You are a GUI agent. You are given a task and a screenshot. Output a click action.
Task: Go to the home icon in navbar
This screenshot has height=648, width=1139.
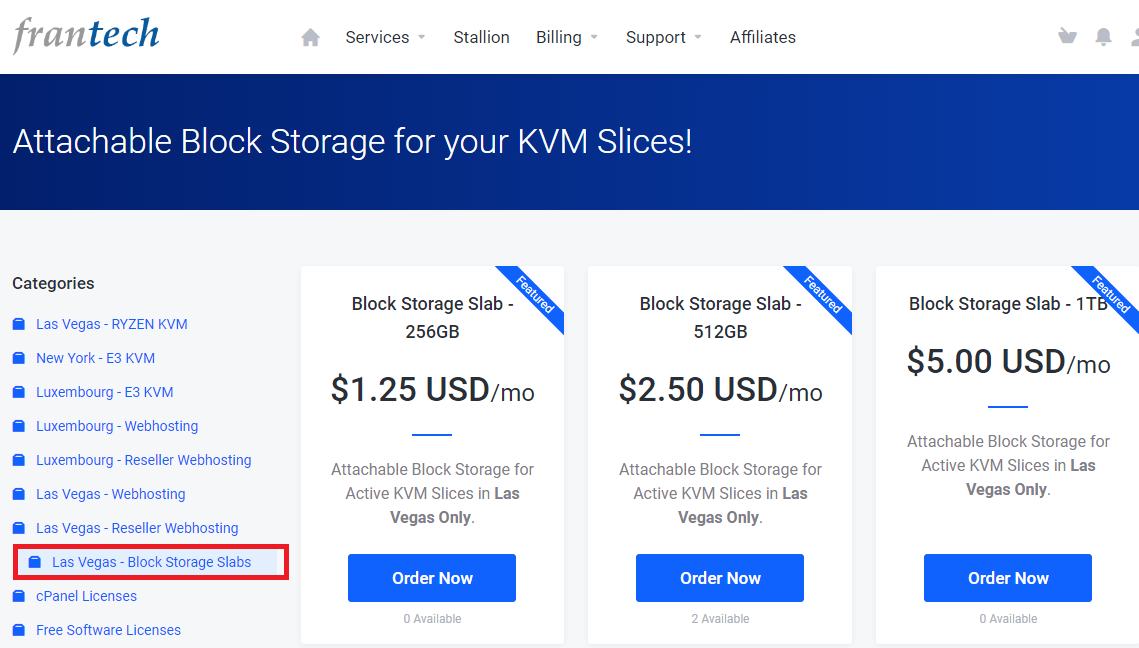tap(310, 37)
